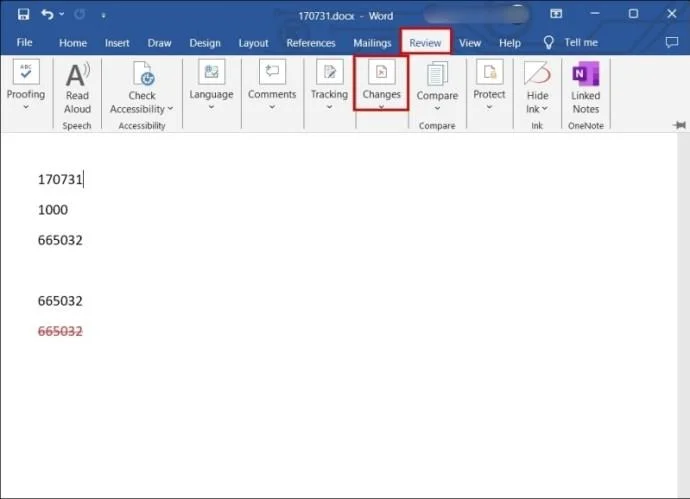Select the Review tab
Viewport: 690px width, 499px height.
click(x=425, y=43)
